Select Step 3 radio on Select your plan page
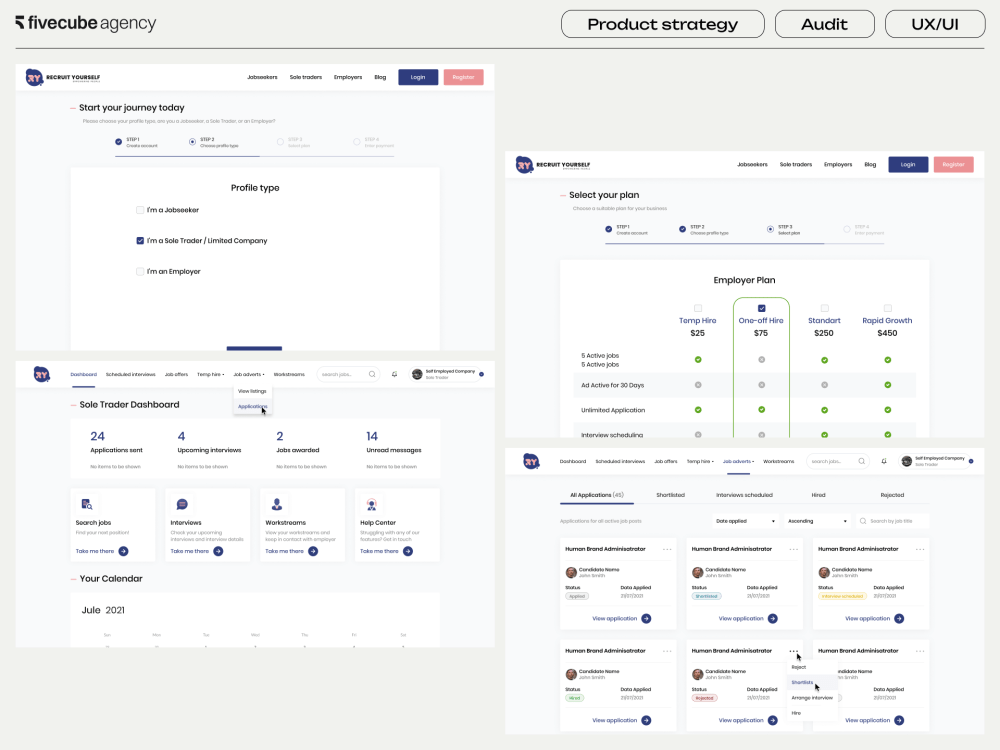 click(770, 229)
